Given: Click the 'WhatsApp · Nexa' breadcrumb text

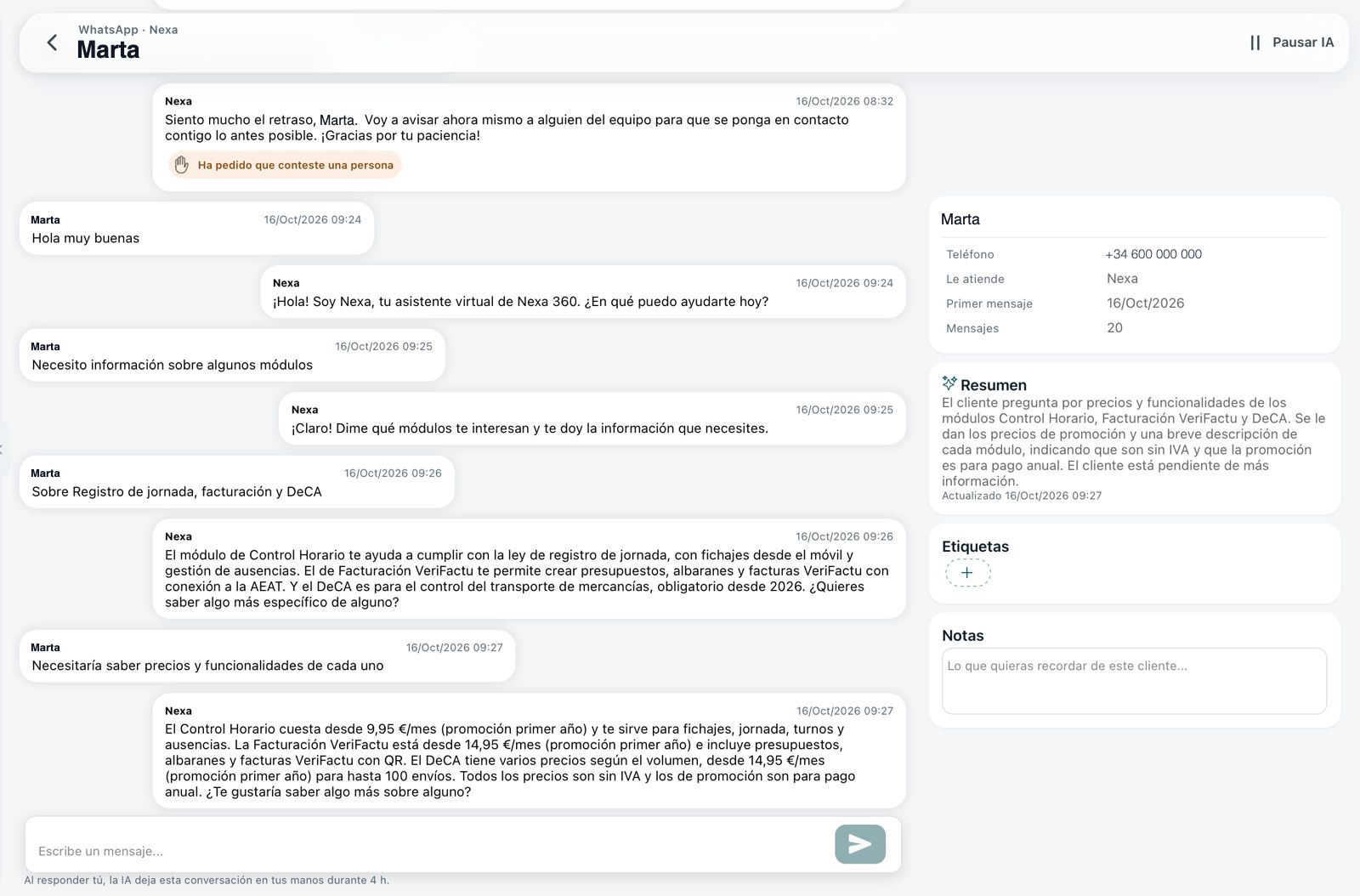Looking at the screenshot, I should [x=128, y=30].
